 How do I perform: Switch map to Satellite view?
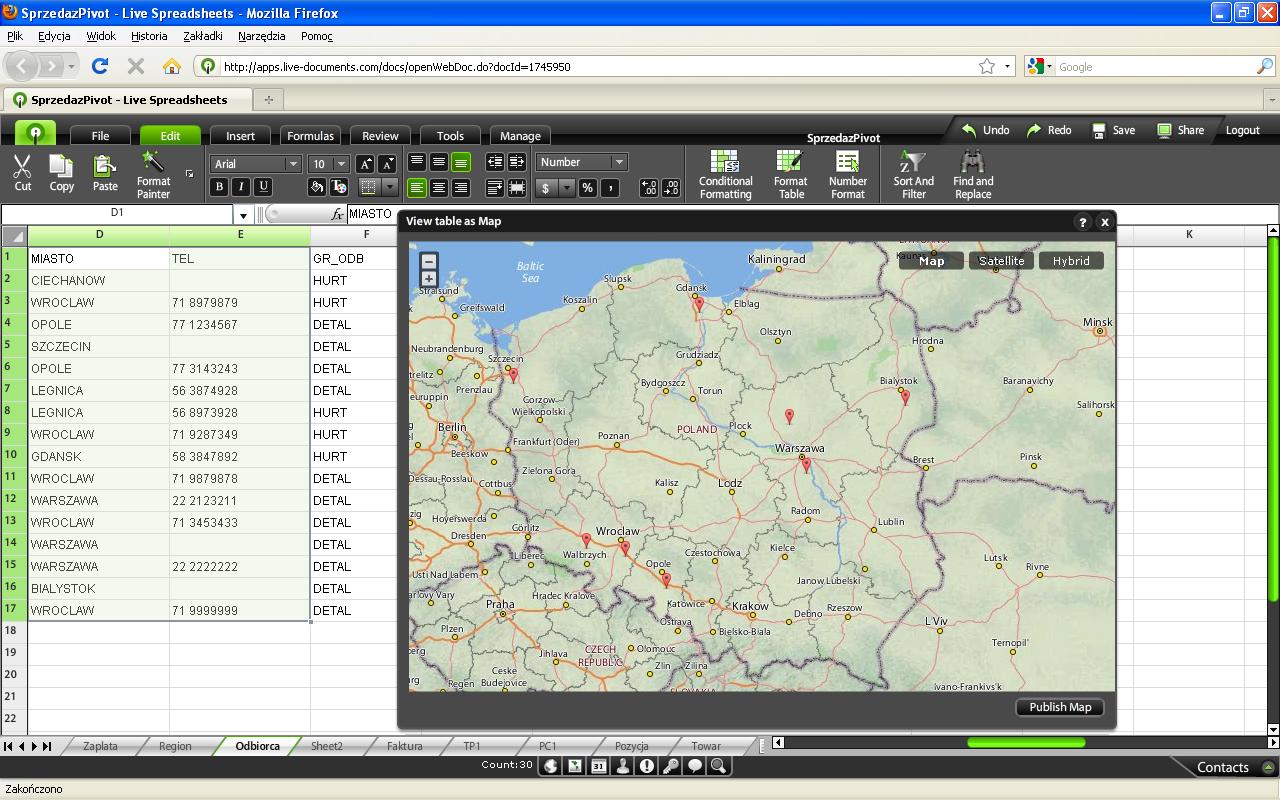[x=1001, y=261]
